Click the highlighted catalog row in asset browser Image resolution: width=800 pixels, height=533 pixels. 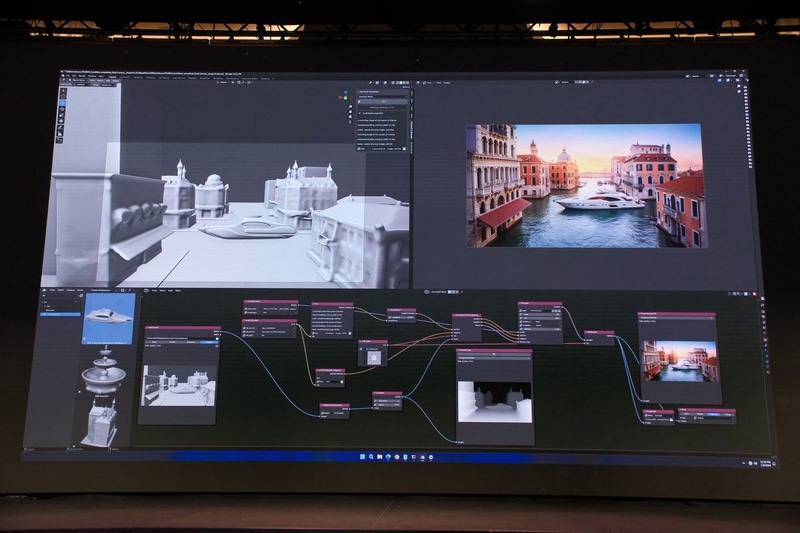click(60, 314)
